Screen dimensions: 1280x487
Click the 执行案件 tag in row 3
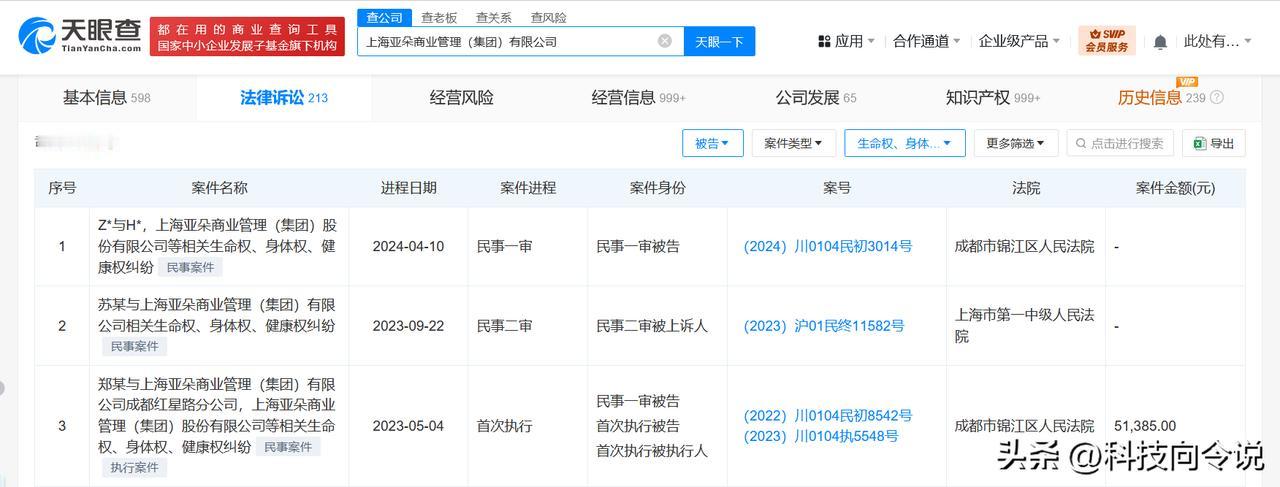coord(135,467)
